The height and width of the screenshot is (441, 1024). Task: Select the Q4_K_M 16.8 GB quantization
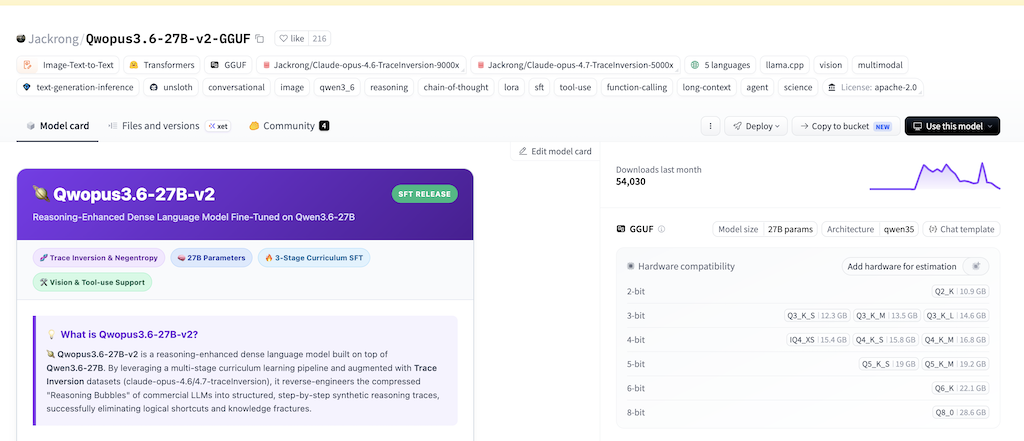(x=955, y=340)
